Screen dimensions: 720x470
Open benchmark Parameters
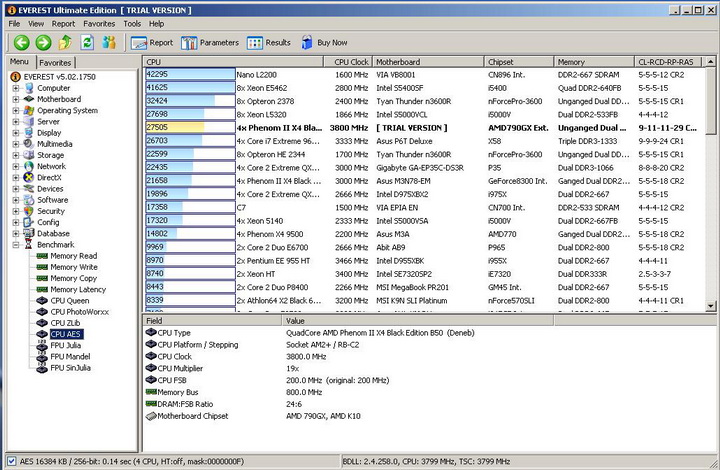[x=210, y=43]
